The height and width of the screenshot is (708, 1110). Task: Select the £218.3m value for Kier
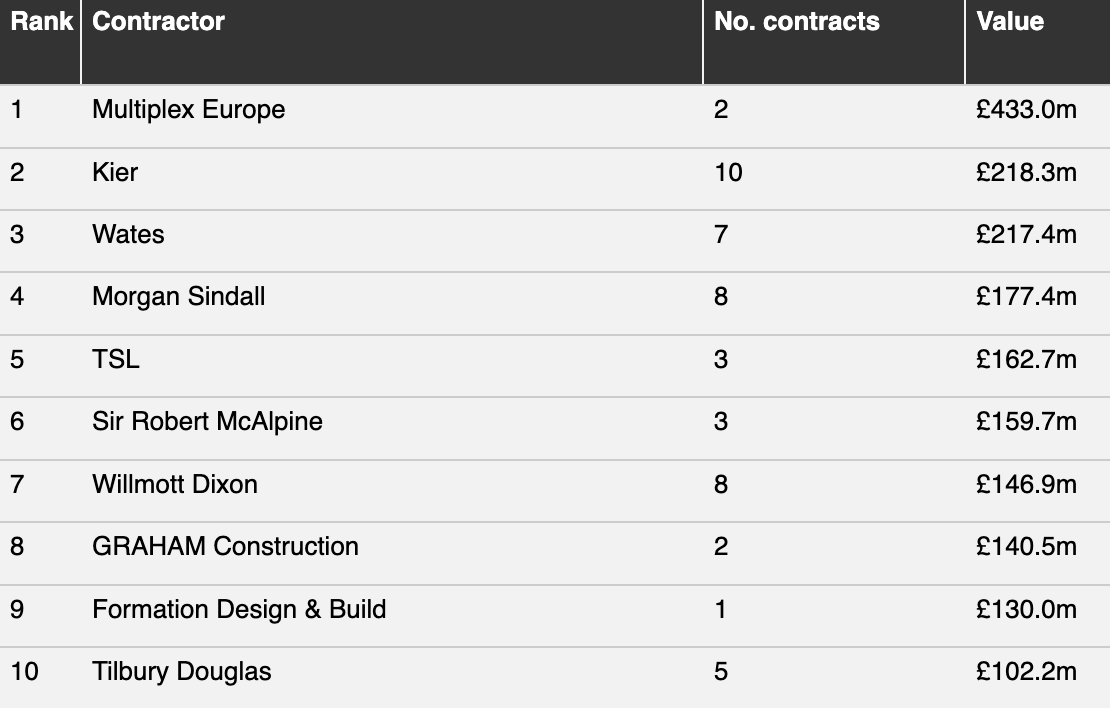[1026, 172]
